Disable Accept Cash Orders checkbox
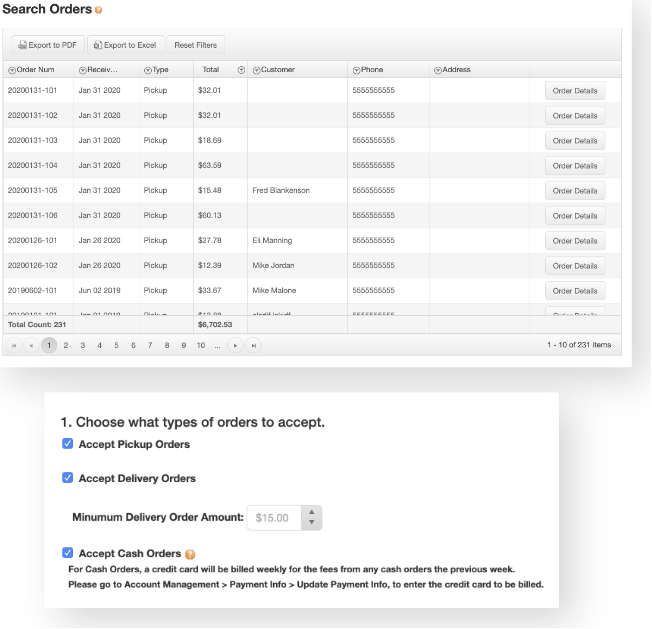 click(68, 553)
